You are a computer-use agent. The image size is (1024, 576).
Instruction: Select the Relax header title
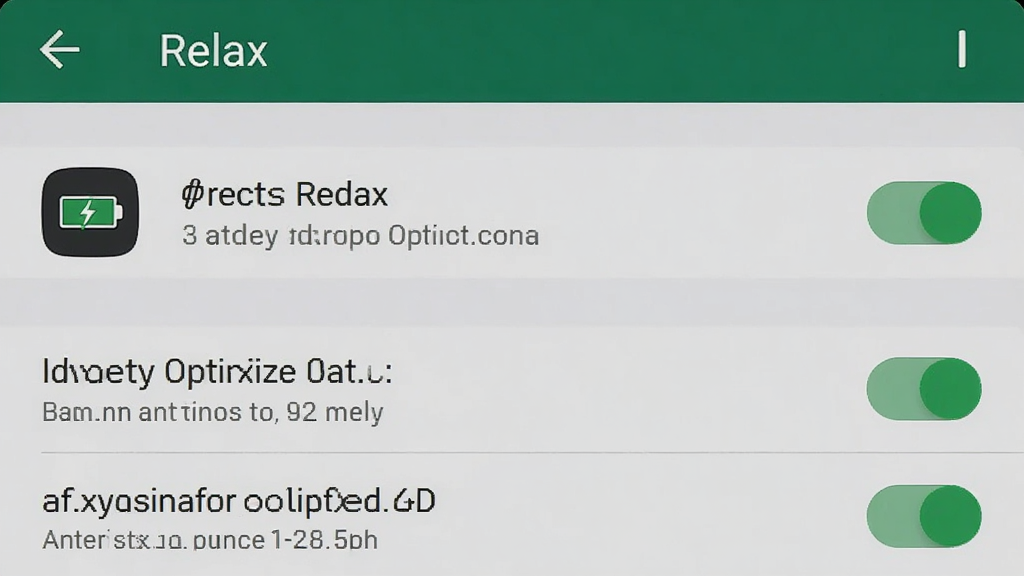tap(214, 51)
